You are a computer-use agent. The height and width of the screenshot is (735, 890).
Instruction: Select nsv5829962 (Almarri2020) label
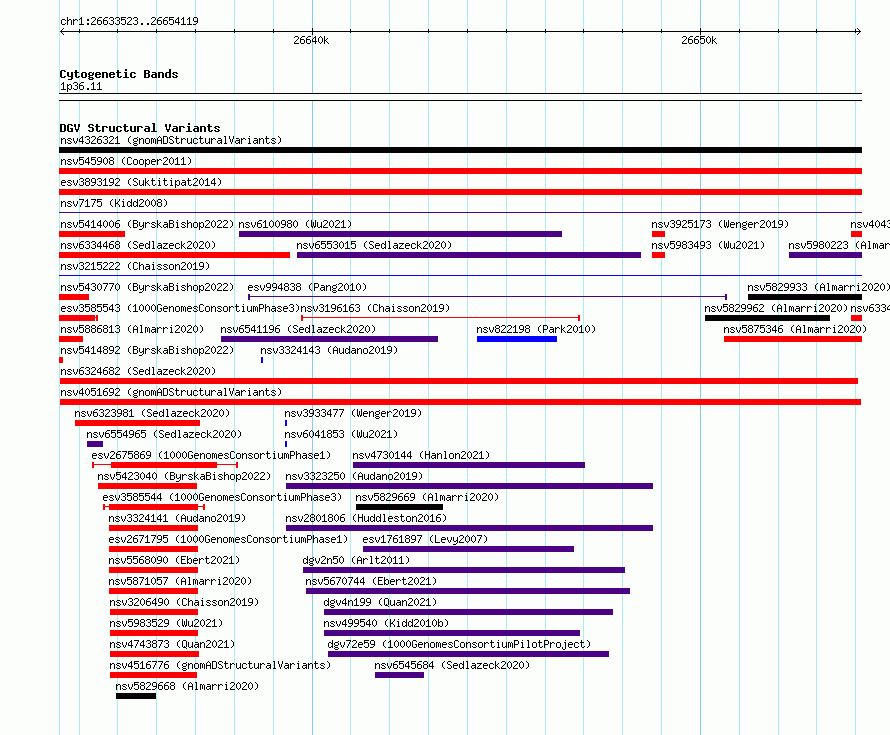click(776, 308)
